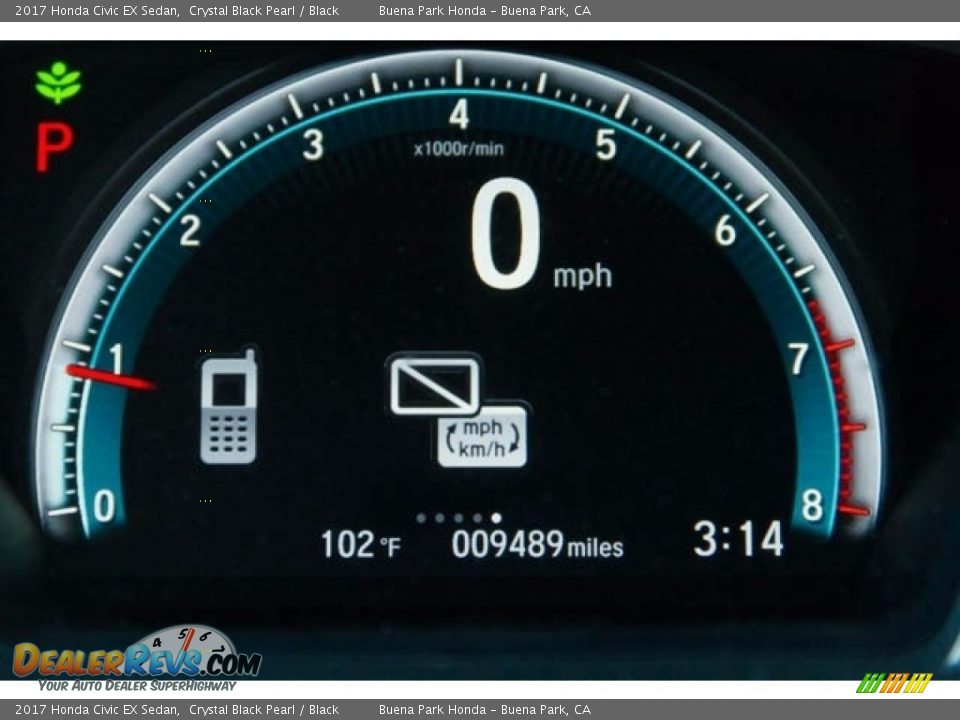Select the phone icon on display
The width and height of the screenshot is (960, 720).
tap(228, 407)
